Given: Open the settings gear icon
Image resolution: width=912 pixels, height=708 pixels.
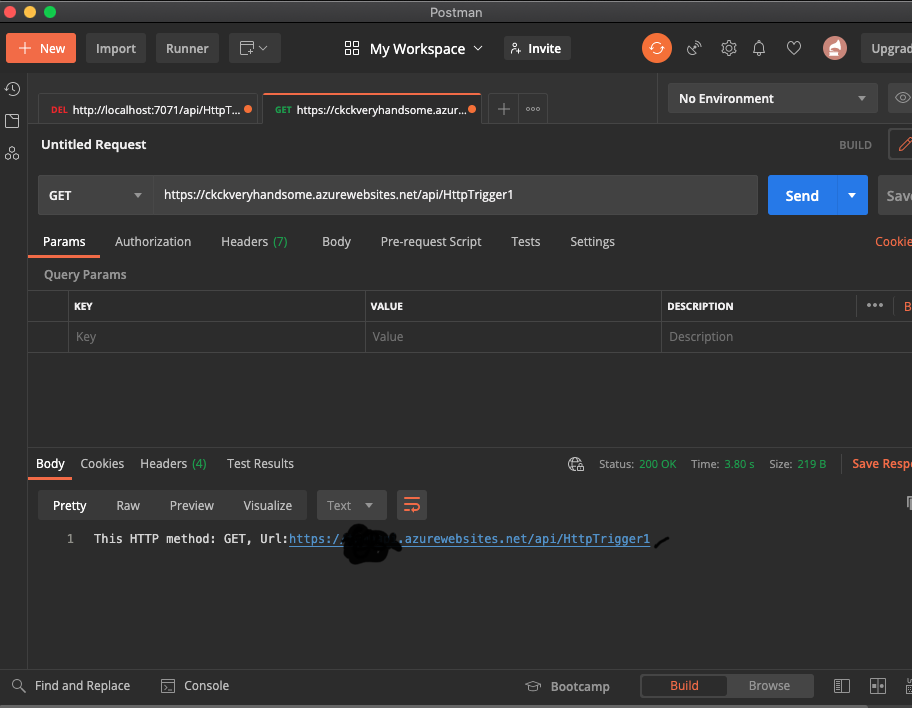Looking at the screenshot, I should 728,48.
